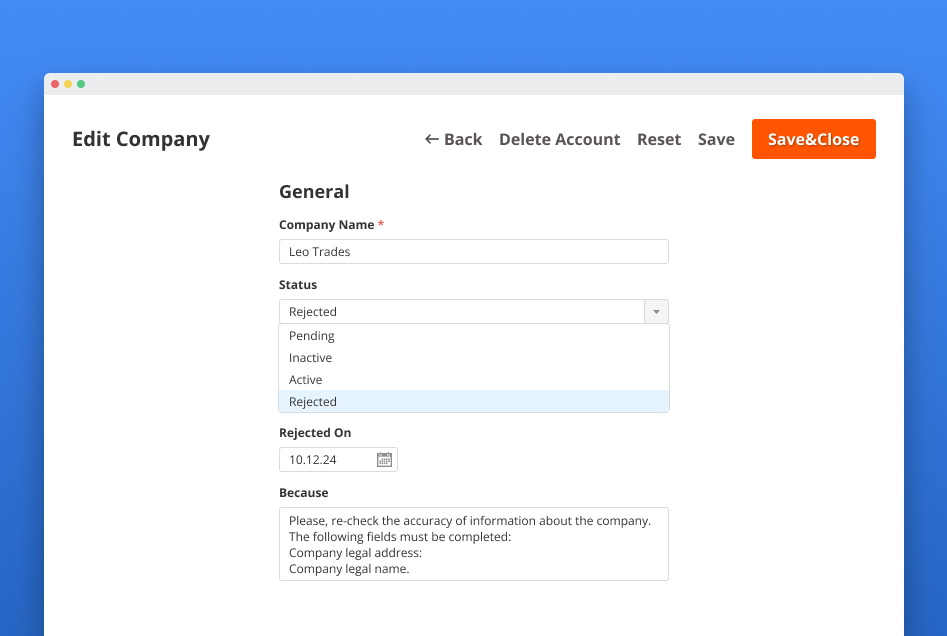Screen dimensions: 947x636
Task: Click the red traffic light dot
Action: tap(55, 84)
